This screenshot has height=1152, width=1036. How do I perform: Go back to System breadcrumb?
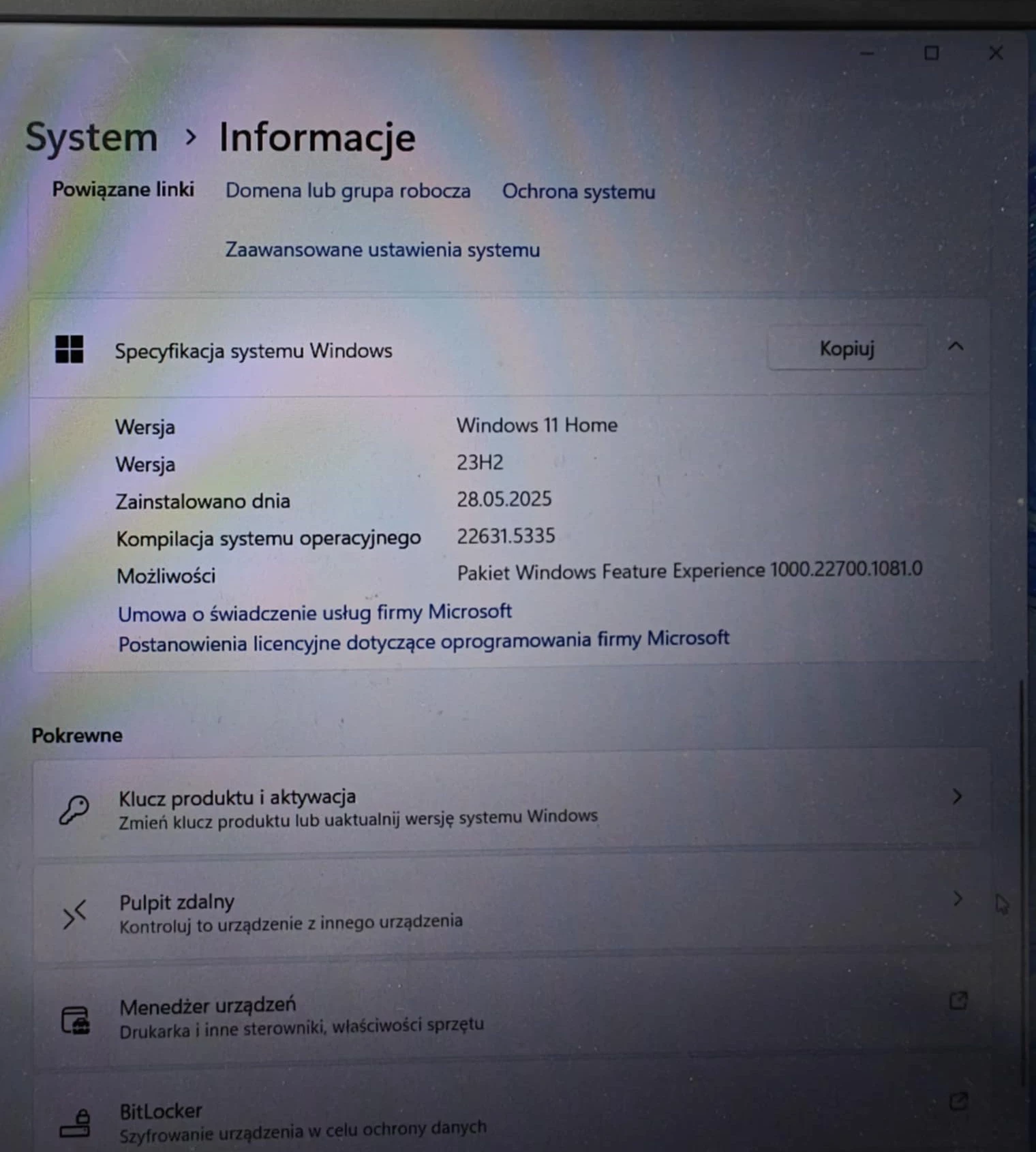[91, 138]
